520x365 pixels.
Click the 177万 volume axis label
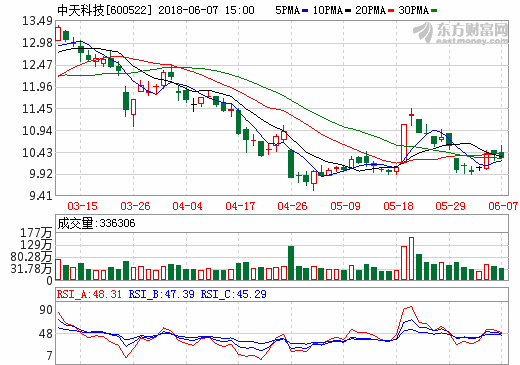tap(36, 233)
